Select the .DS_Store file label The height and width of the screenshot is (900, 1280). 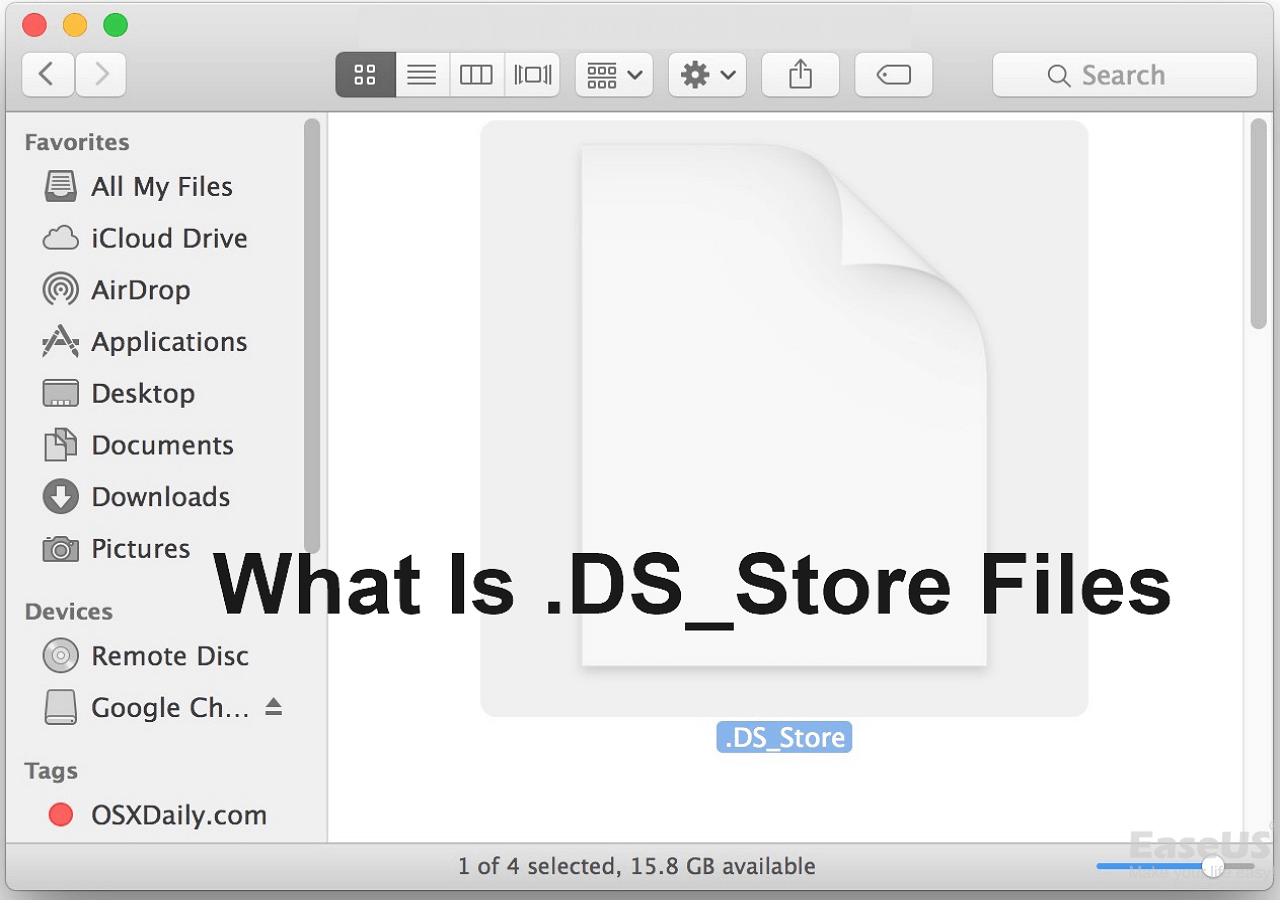click(784, 738)
